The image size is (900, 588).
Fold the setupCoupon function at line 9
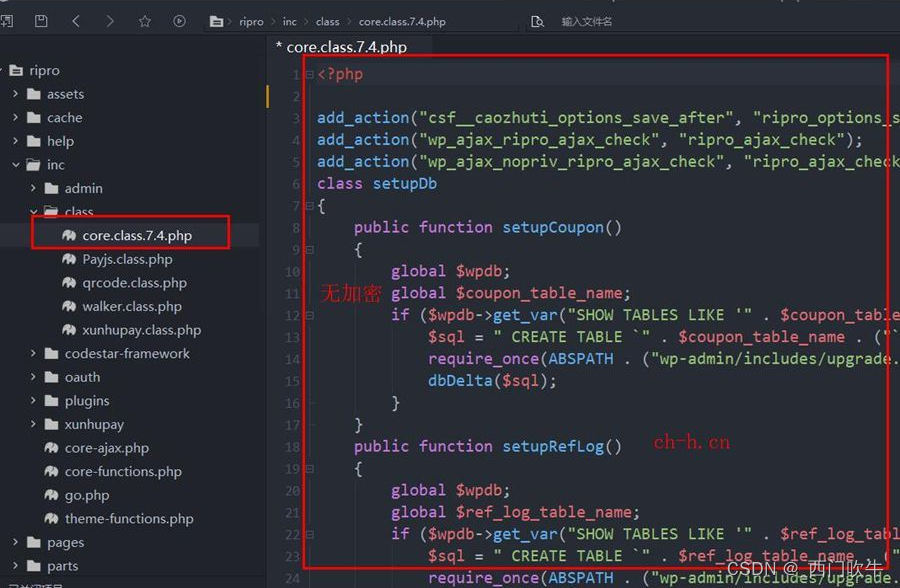(x=309, y=250)
